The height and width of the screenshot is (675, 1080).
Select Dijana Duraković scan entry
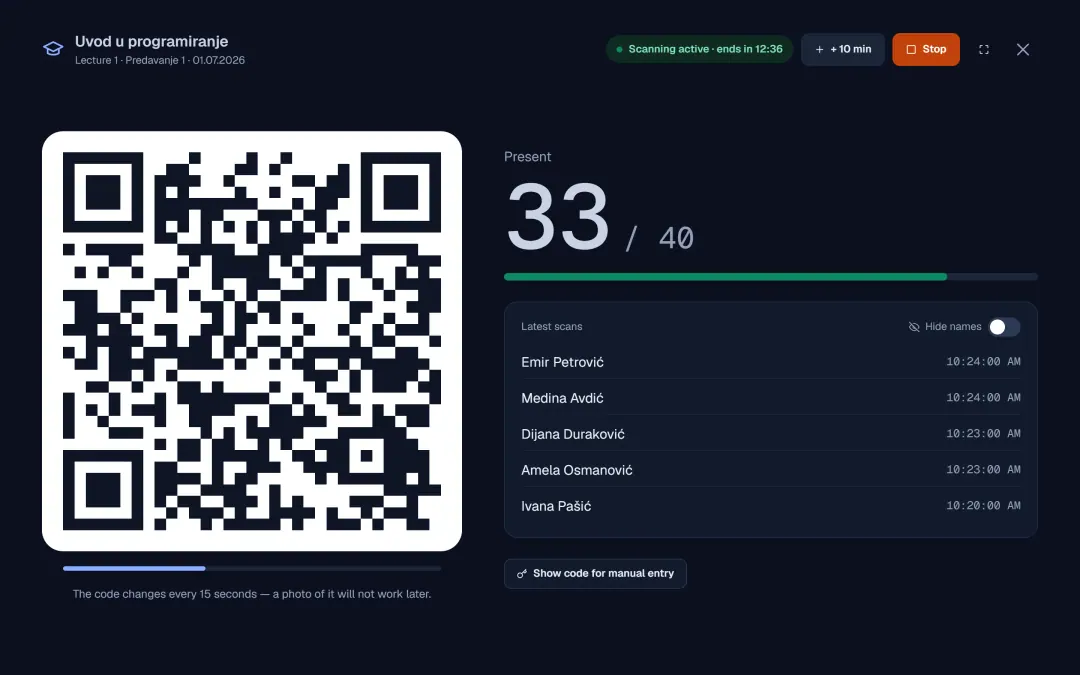click(771, 433)
